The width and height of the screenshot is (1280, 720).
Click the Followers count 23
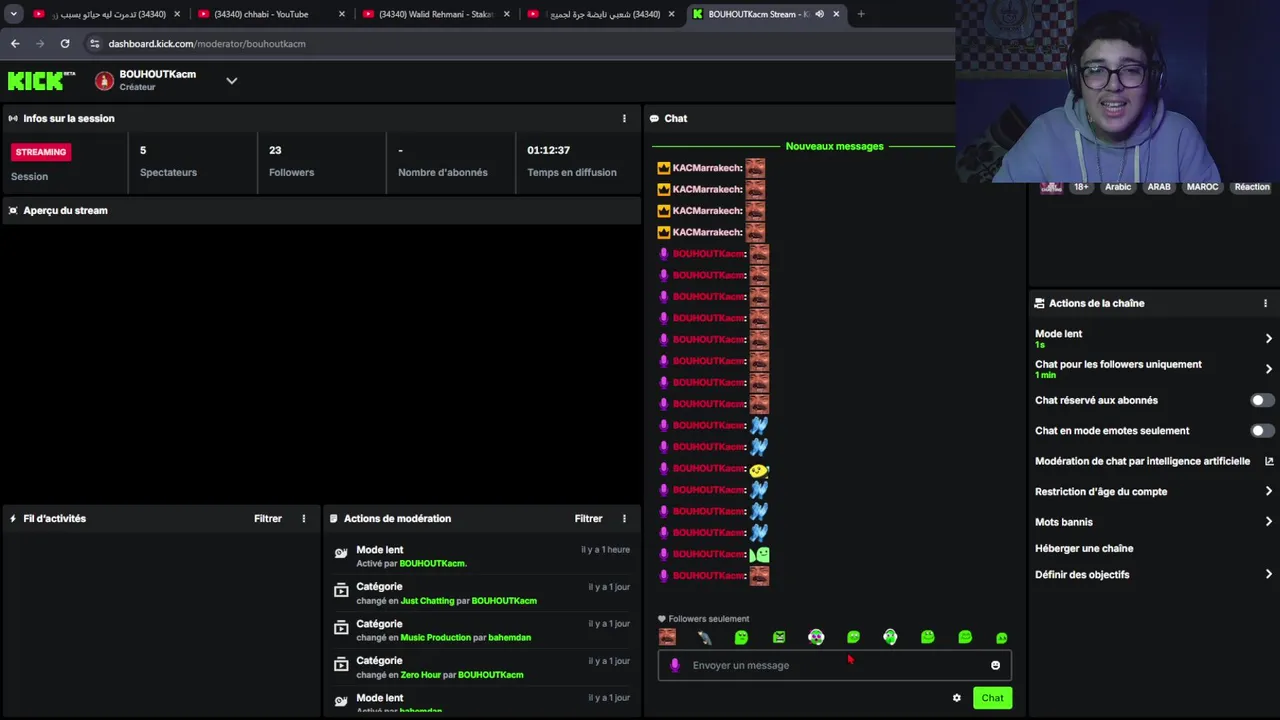coord(275,150)
